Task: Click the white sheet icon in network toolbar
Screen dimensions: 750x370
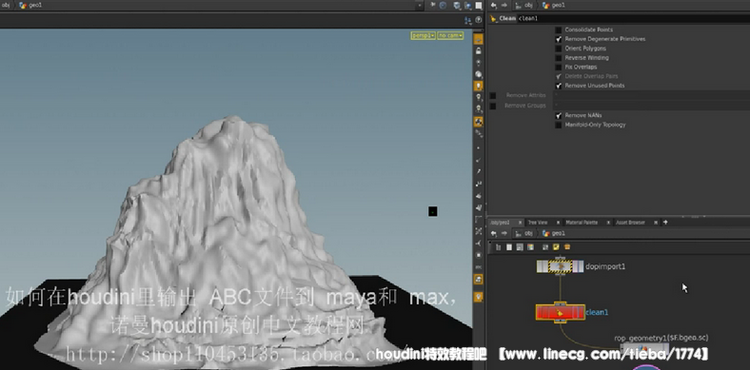Action: coord(509,247)
